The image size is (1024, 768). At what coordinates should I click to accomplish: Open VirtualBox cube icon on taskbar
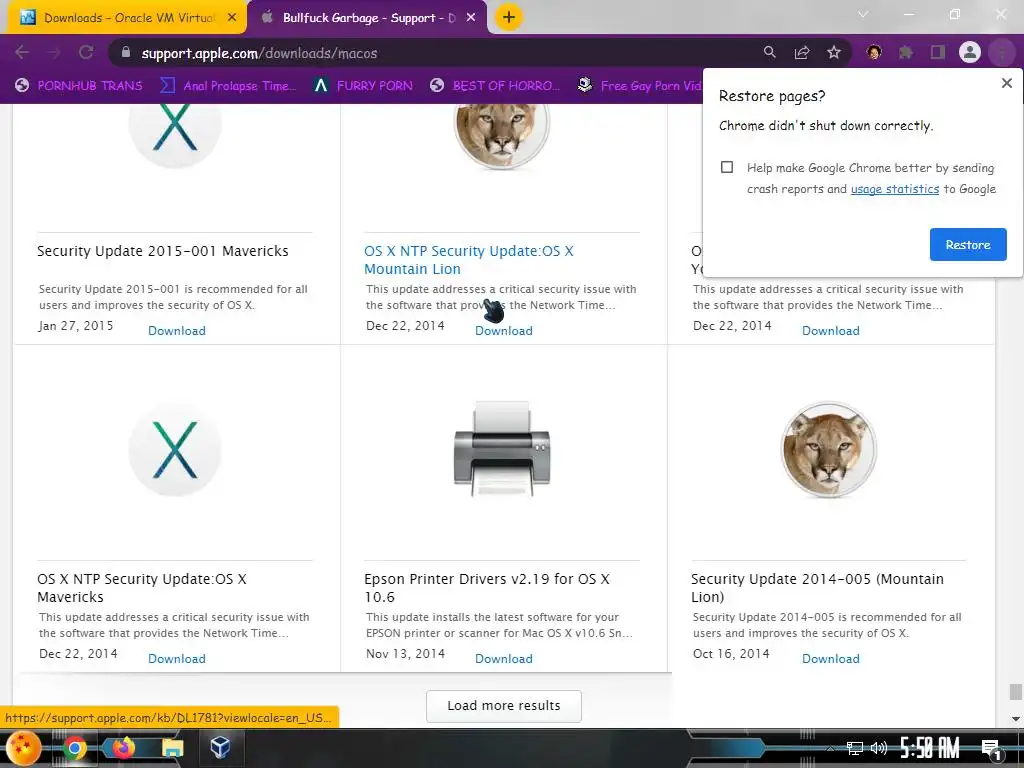[220, 747]
